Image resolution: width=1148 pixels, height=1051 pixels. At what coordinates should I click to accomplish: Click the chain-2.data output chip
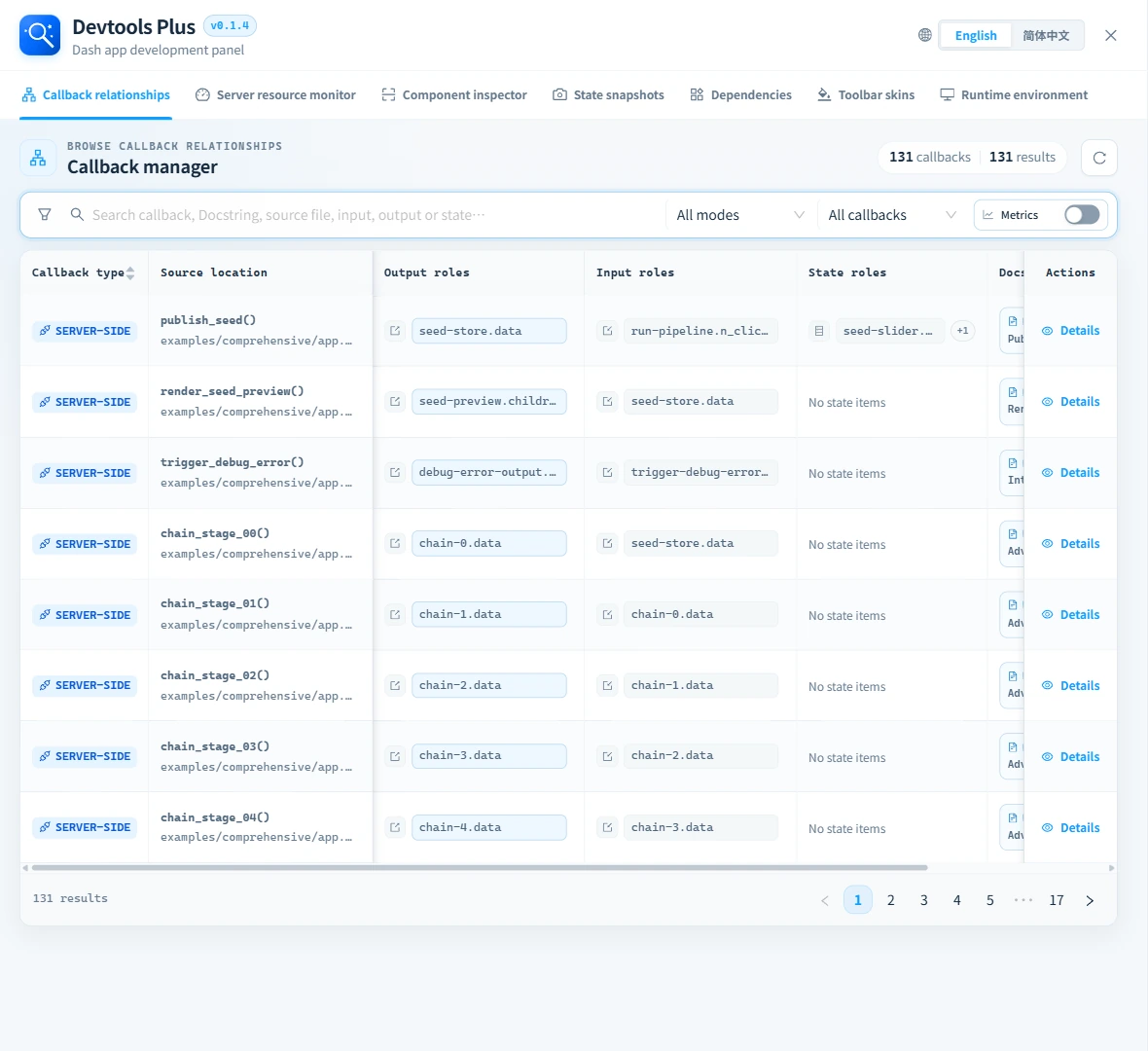point(489,685)
